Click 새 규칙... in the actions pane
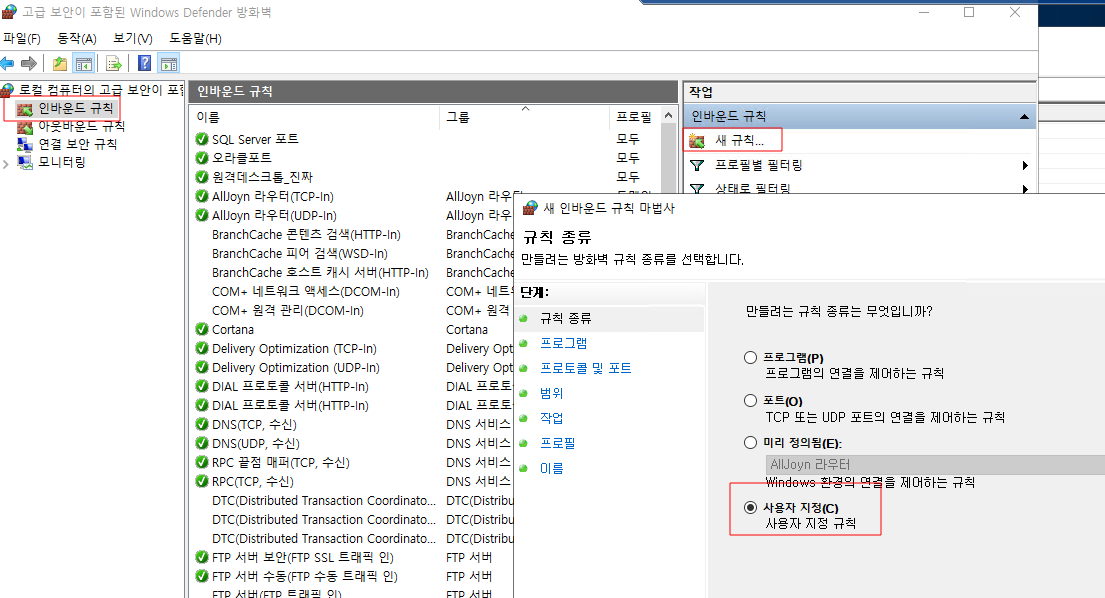 739,140
